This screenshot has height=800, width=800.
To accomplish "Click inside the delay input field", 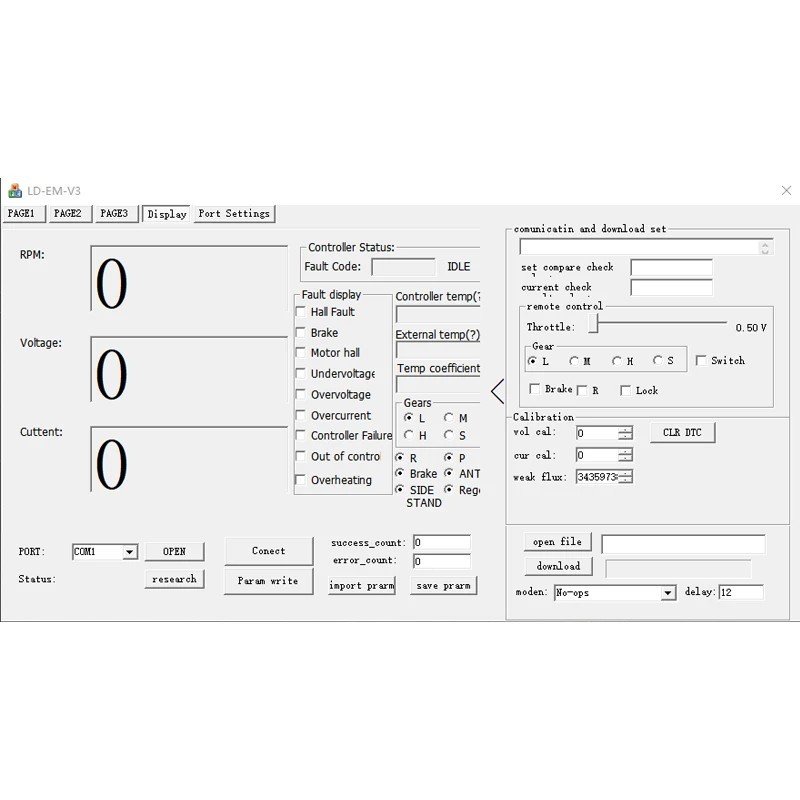I will click(x=740, y=591).
